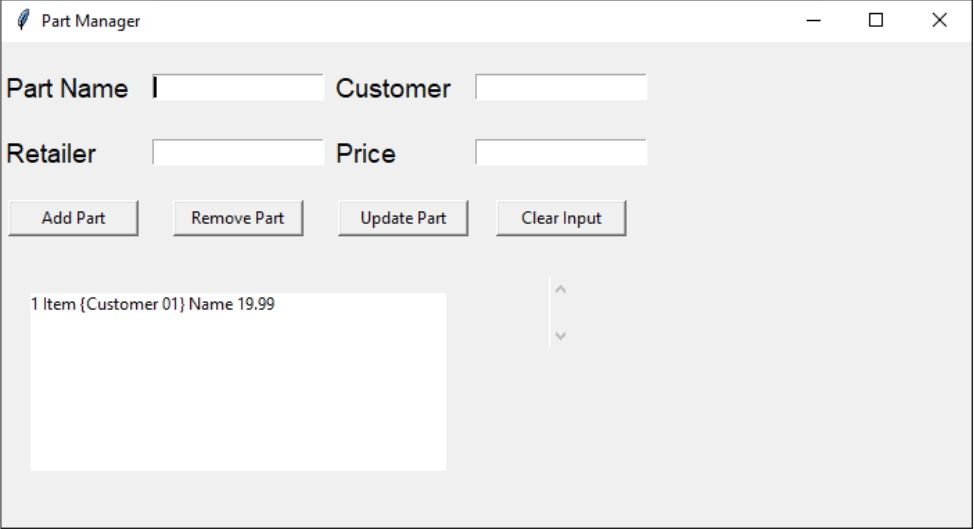Click the Clear Input button

point(562,218)
